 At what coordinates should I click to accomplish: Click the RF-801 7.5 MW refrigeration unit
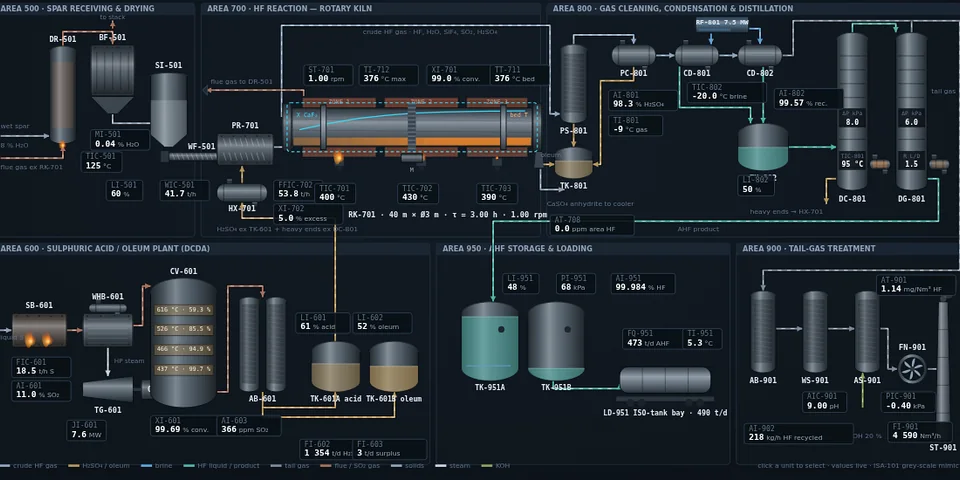pyautogui.click(x=722, y=23)
